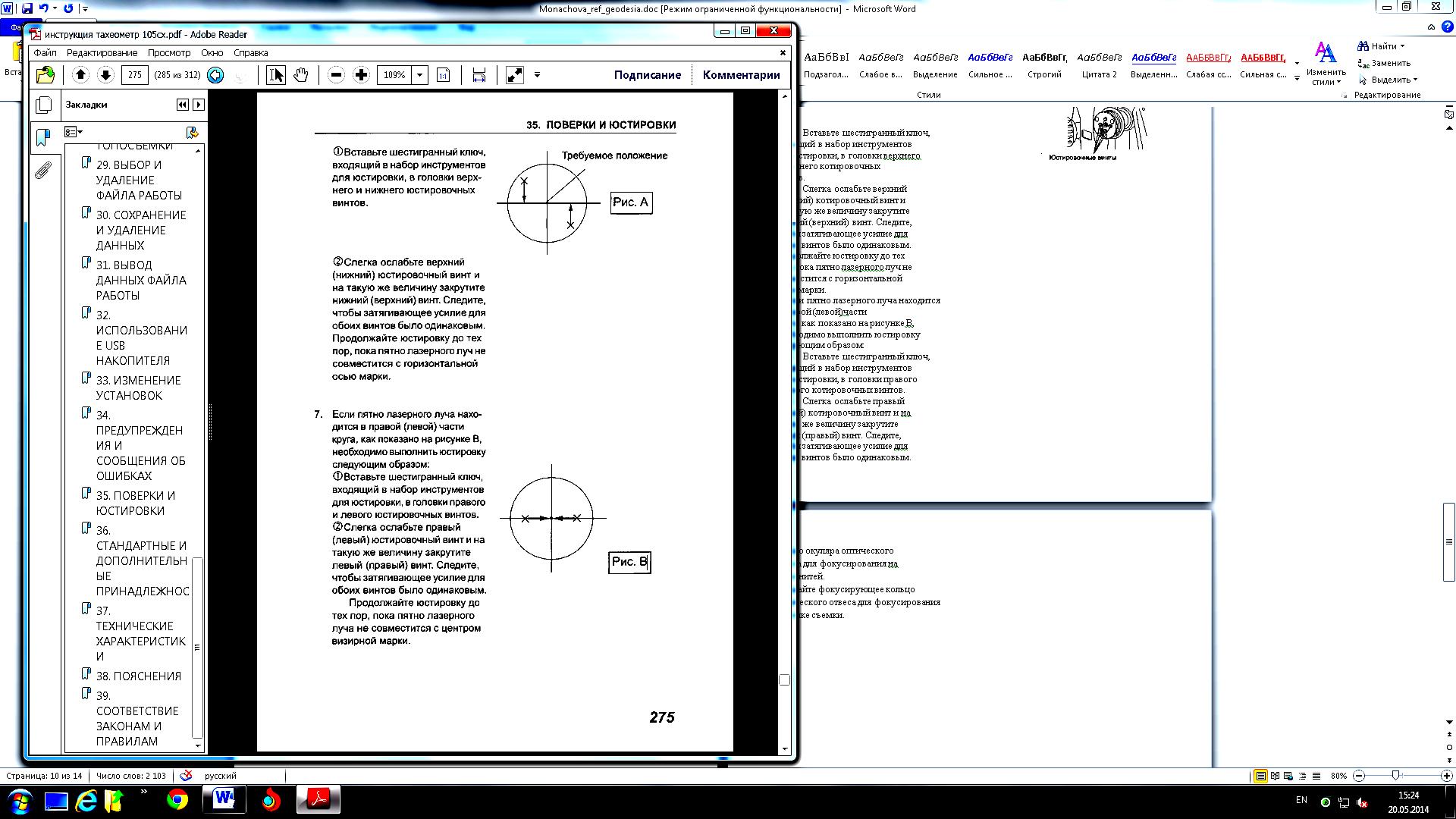Open the toolbar customization dropdown arrow
This screenshot has width=1456, height=819.
tap(537, 74)
